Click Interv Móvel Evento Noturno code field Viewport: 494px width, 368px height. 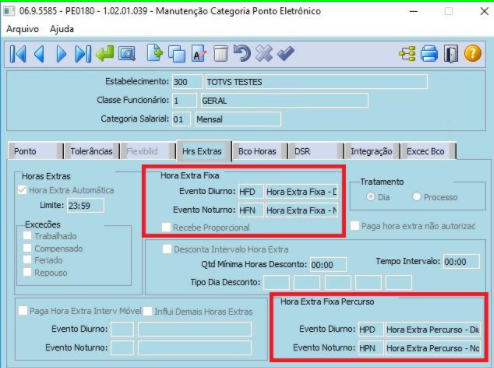point(122,348)
